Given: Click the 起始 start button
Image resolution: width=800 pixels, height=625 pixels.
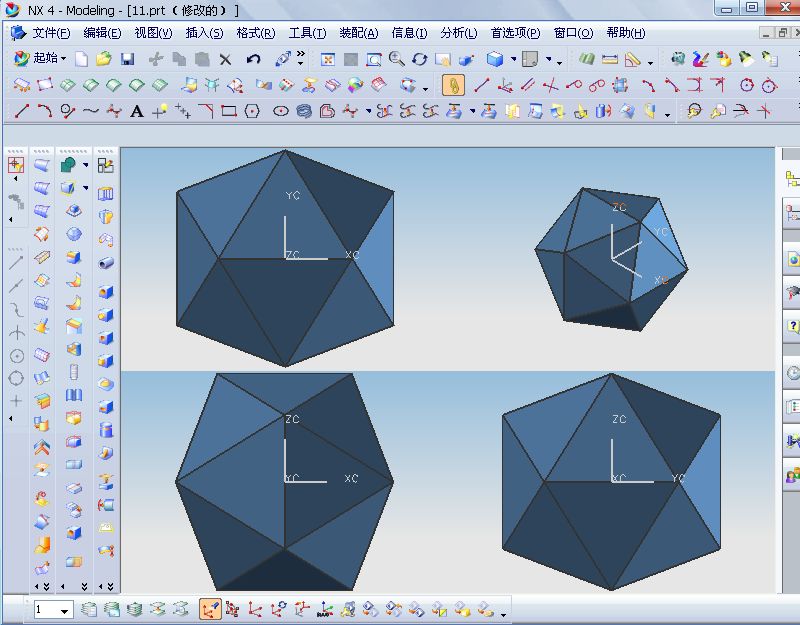Looking at the screenshot, I should pyautogui.click(x=40, y=59).
